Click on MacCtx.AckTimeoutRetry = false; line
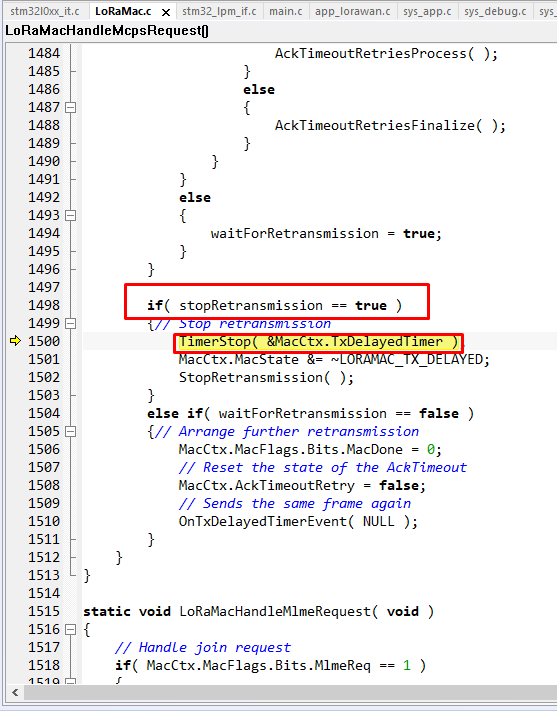 [x=302, y=485]
